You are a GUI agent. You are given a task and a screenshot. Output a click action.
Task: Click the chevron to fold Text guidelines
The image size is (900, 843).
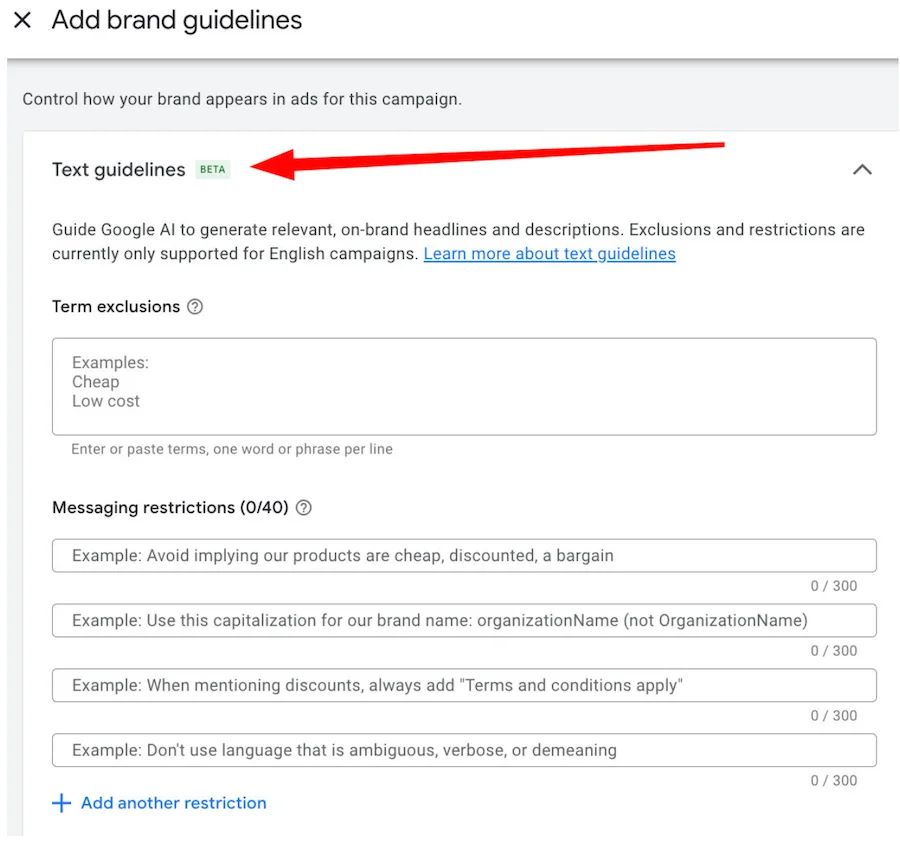862,170
